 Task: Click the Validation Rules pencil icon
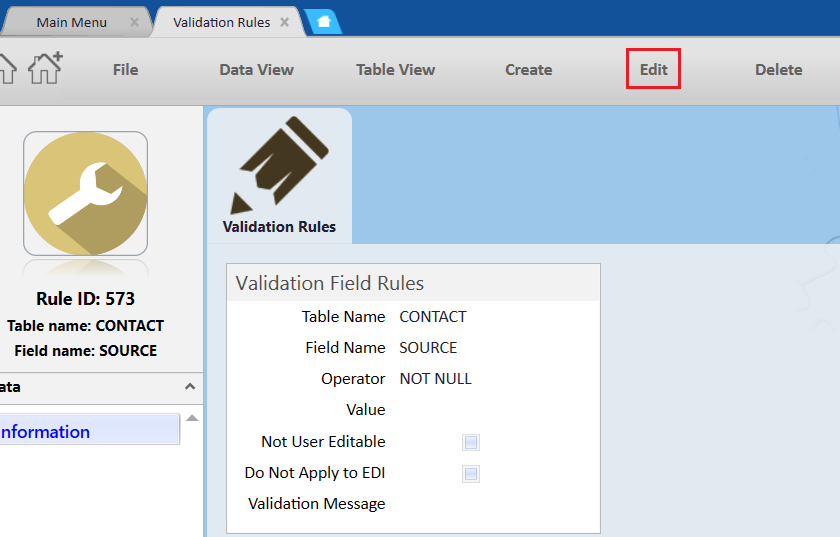(x=279, y=166)
